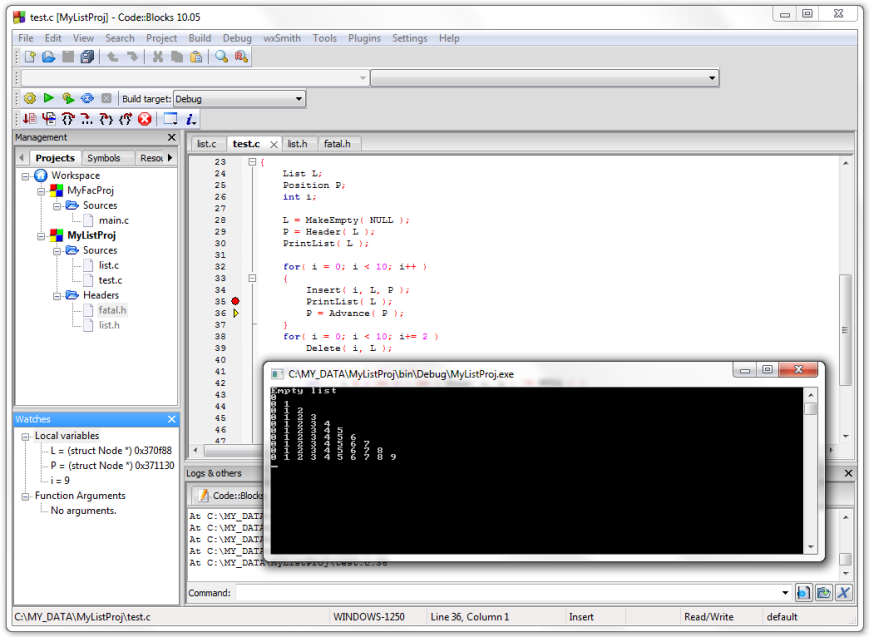Screen dimensions: 870x637
Task: Click the console window's vertical scrollbar thumb
Action: 810,408
